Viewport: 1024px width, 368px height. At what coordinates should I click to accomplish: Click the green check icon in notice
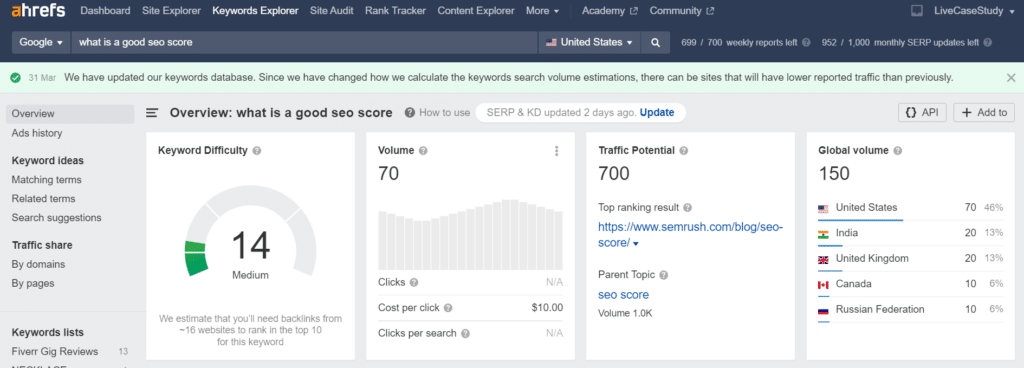(16, 78)
